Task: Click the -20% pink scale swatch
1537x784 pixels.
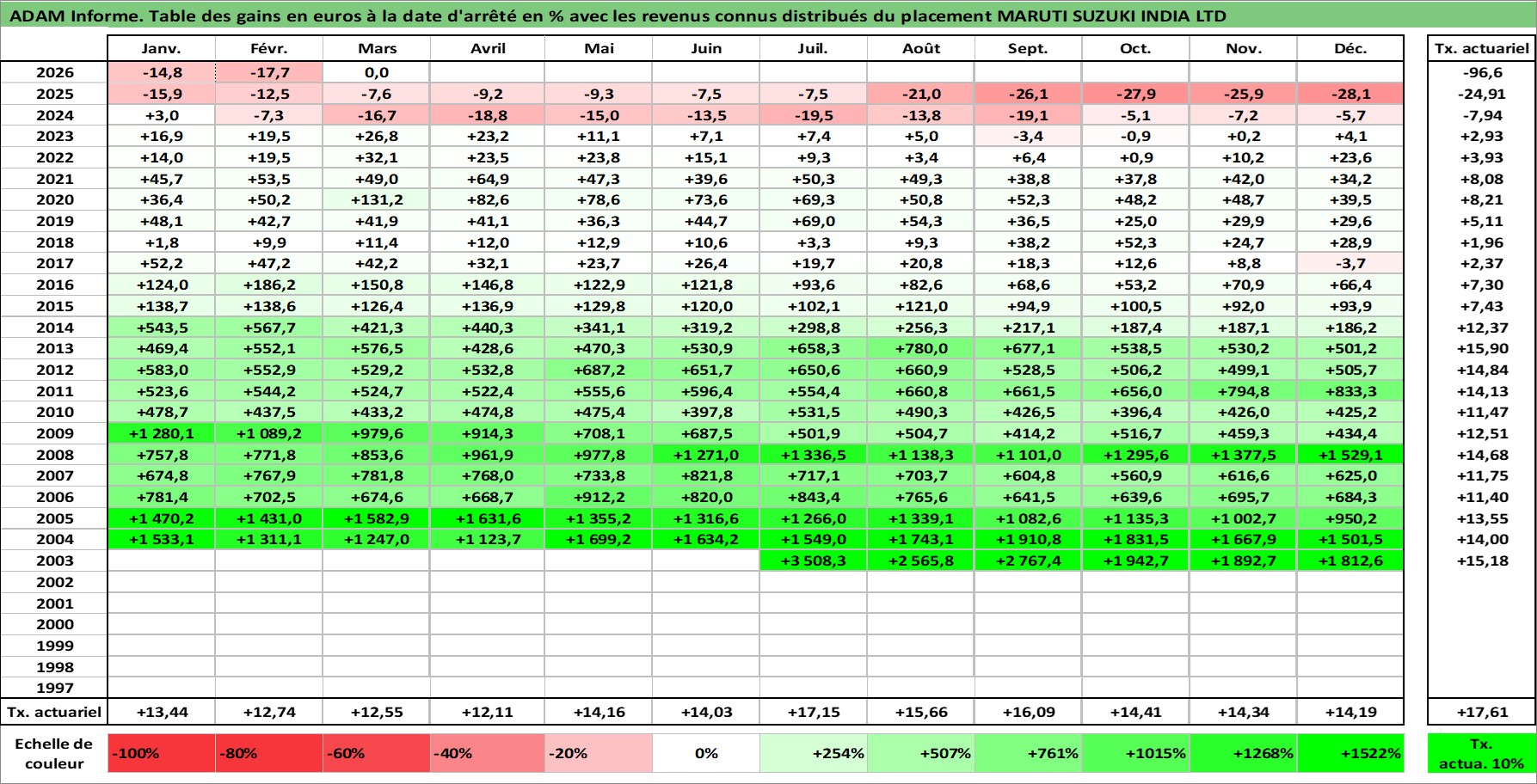Action: 599,753
